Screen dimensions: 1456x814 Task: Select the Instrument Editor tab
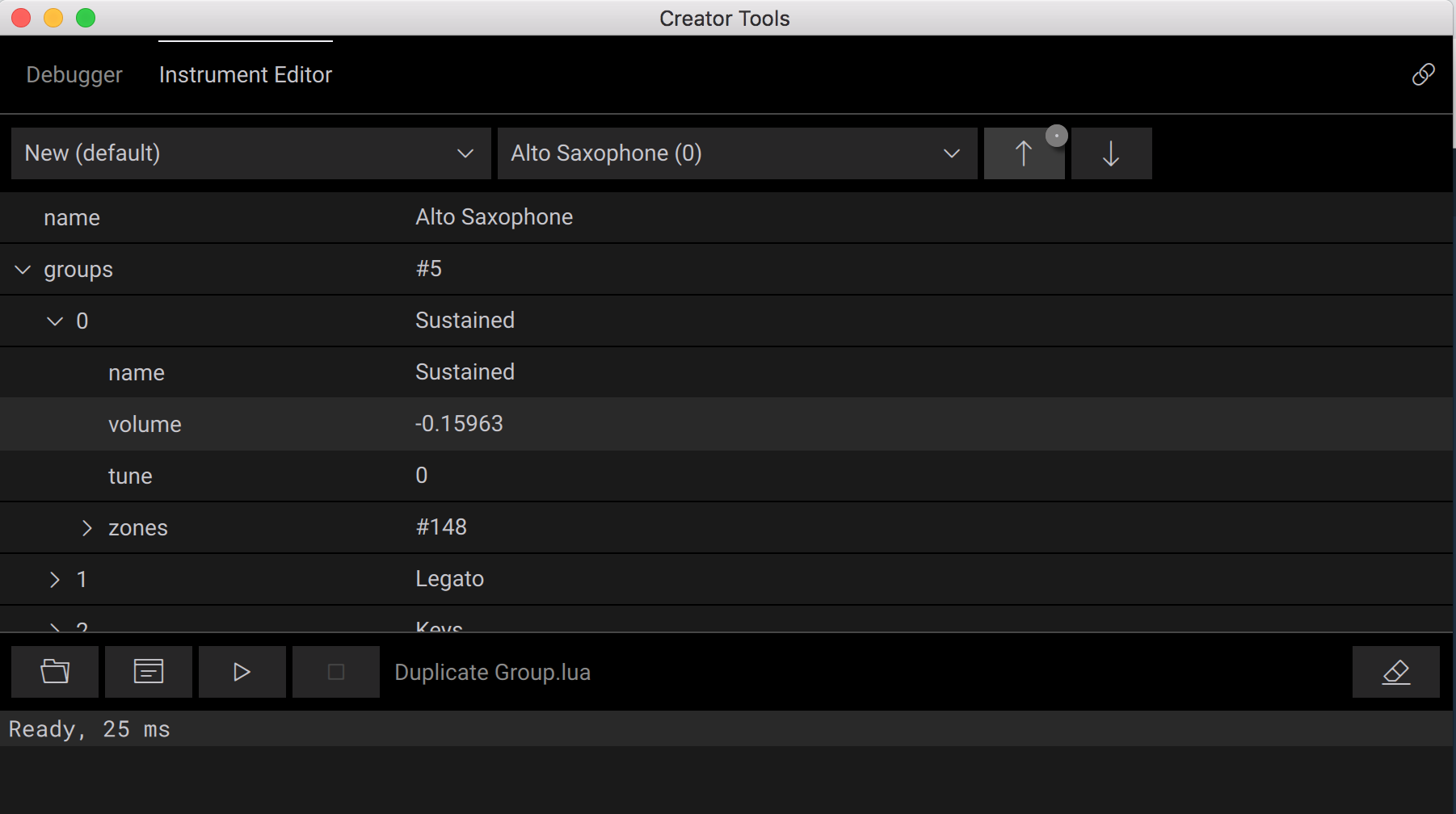coord(246,75)
